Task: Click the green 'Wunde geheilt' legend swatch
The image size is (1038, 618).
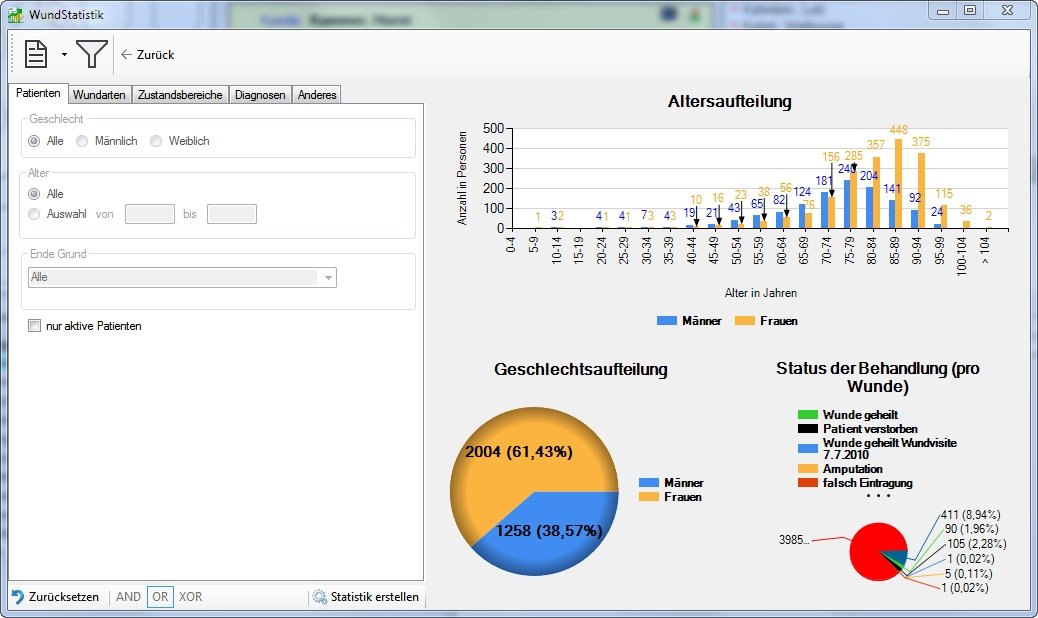Action: 808,415
